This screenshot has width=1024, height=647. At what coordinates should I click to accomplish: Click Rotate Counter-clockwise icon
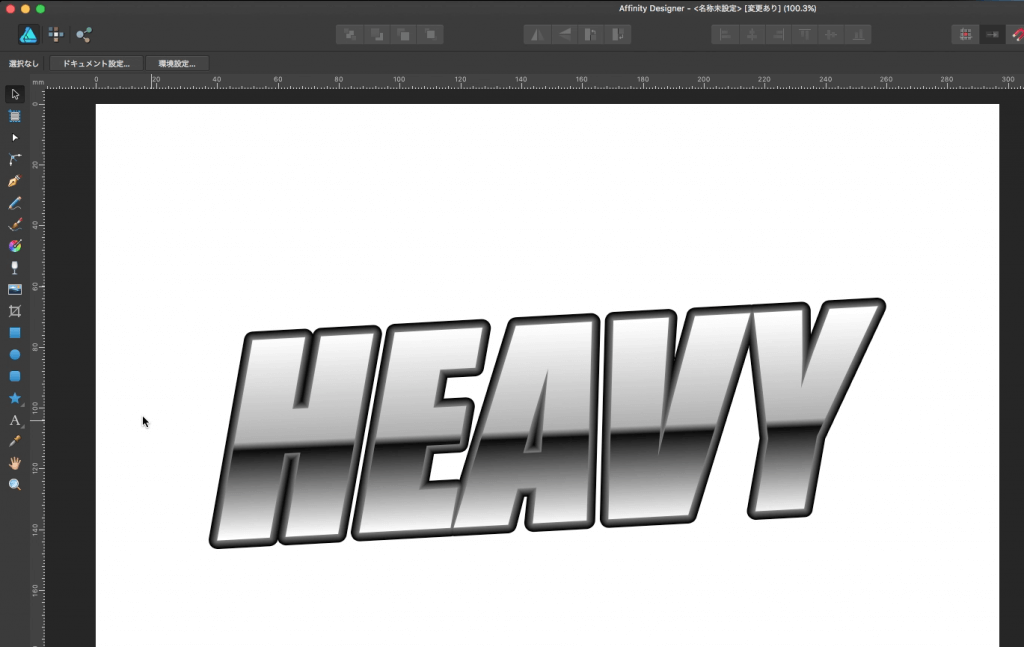coord(591,35)
